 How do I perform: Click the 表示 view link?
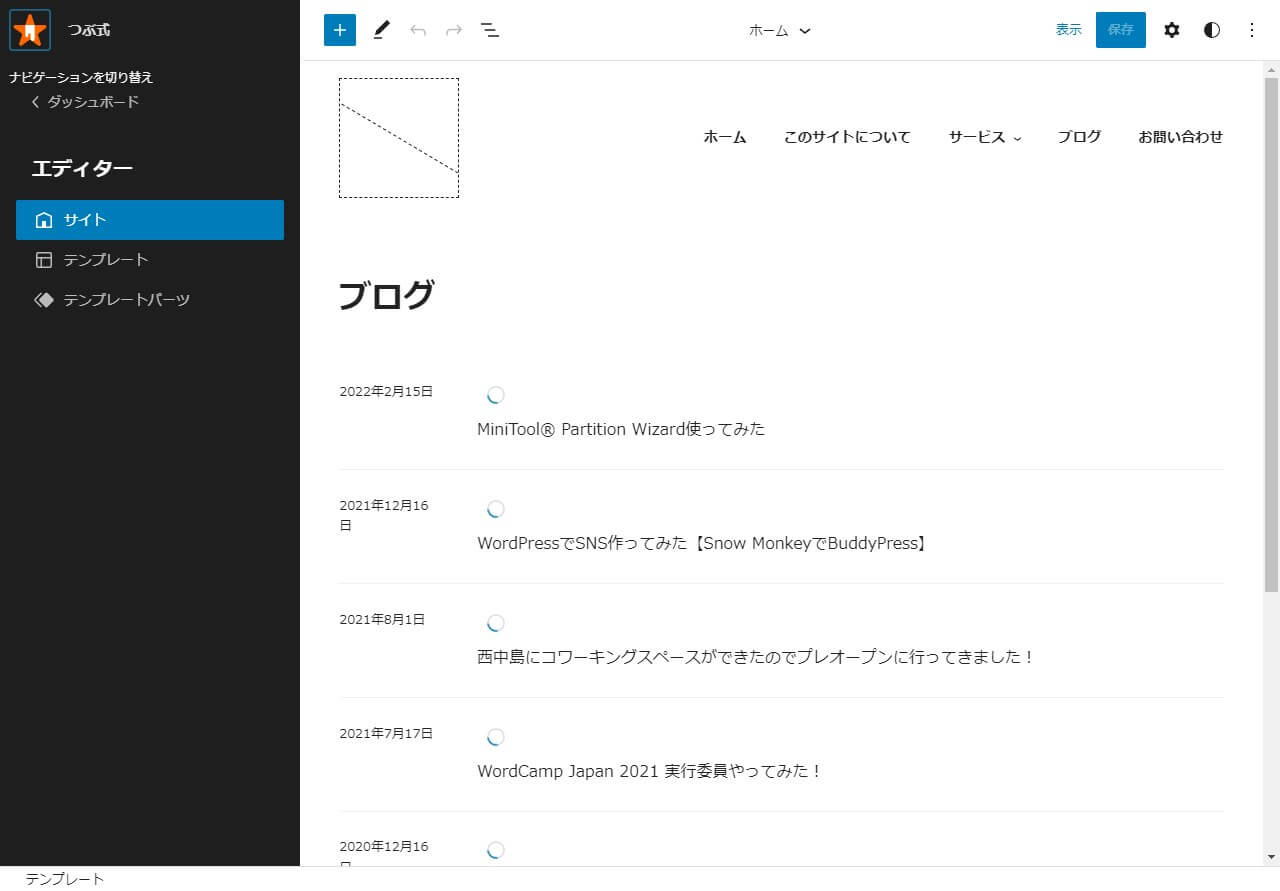1067,30
